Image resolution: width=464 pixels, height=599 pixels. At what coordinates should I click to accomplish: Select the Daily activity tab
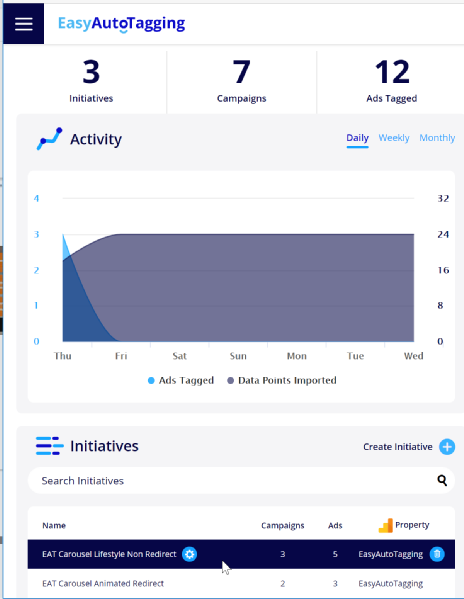357,138
